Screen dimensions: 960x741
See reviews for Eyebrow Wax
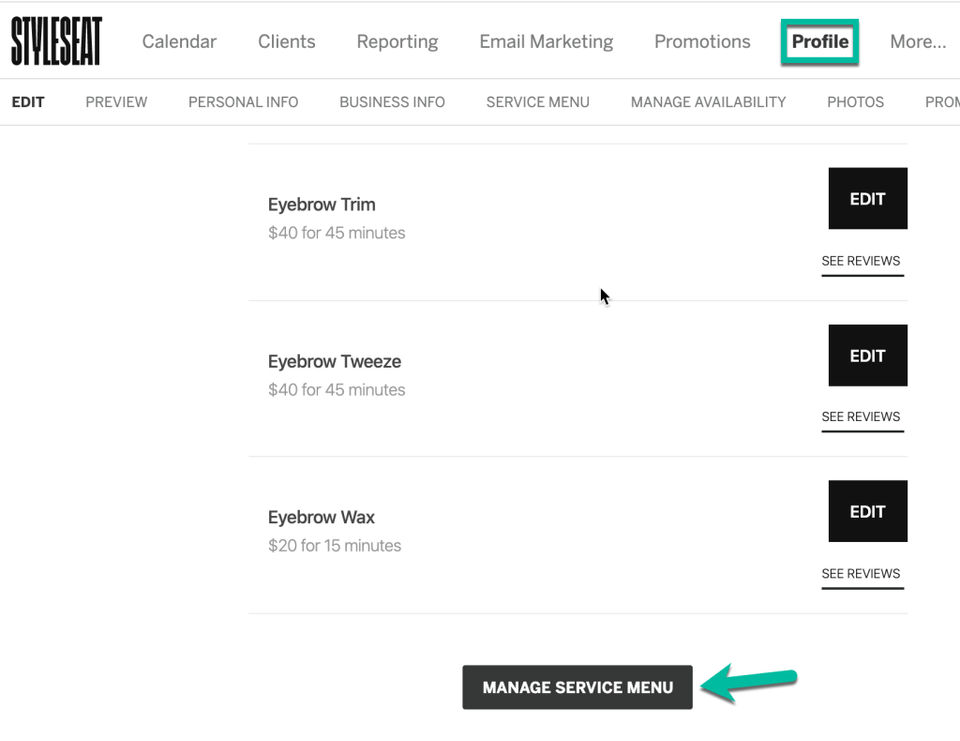click(x=861, y=574)
